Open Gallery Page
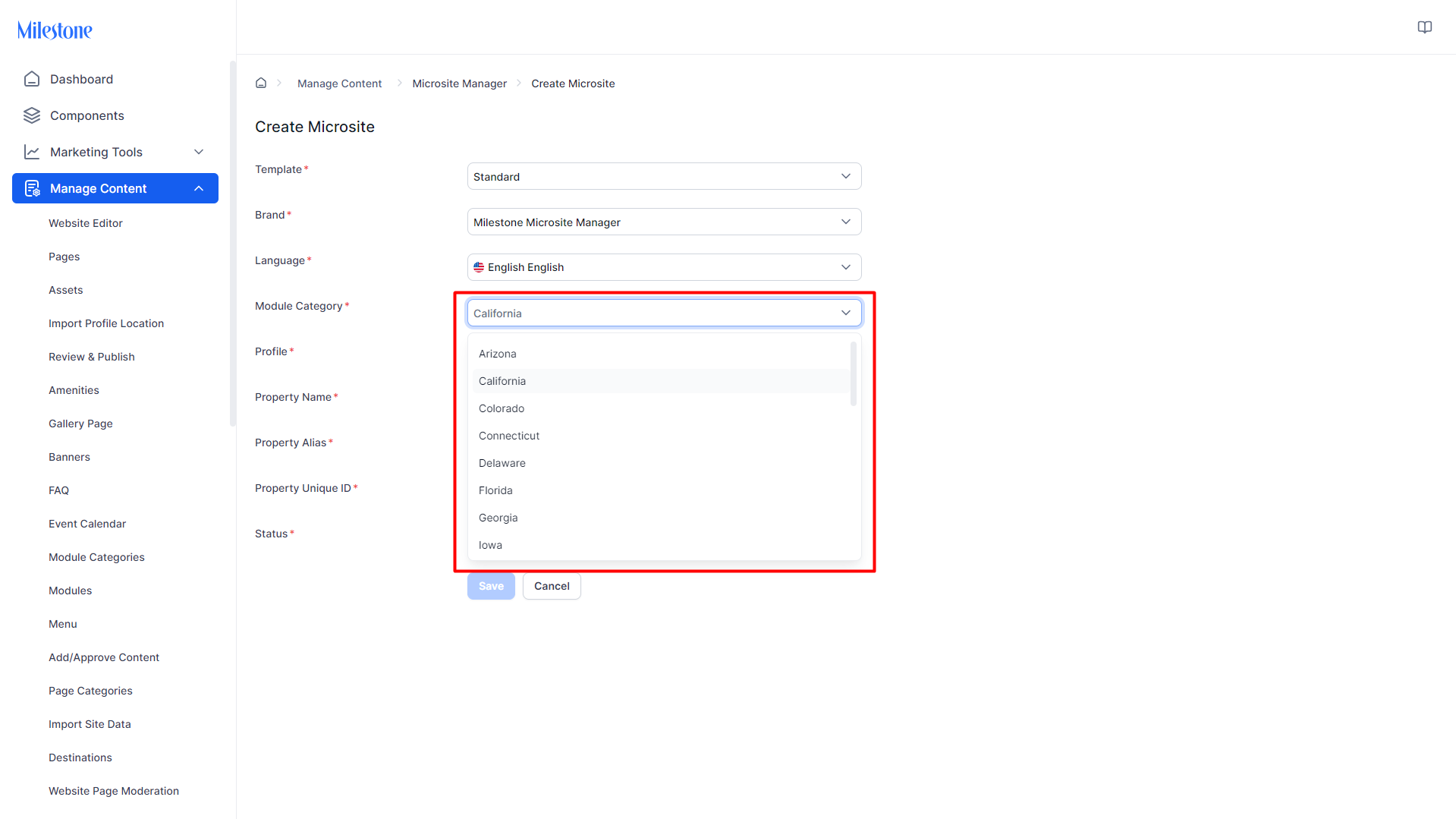 coord(80,424)
